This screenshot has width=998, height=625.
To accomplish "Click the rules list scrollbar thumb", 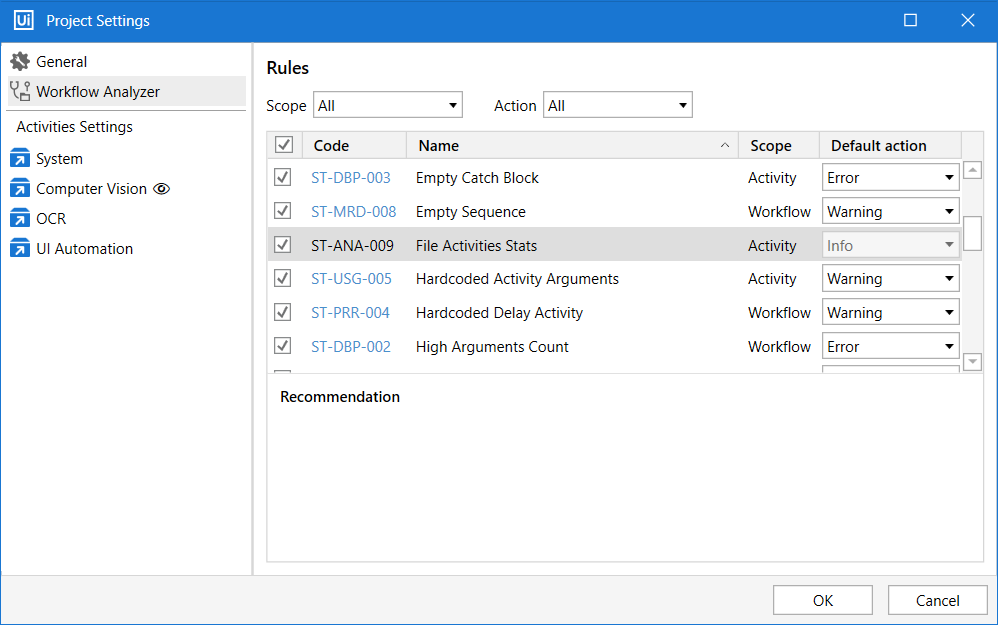I will (x=972, y=232).
